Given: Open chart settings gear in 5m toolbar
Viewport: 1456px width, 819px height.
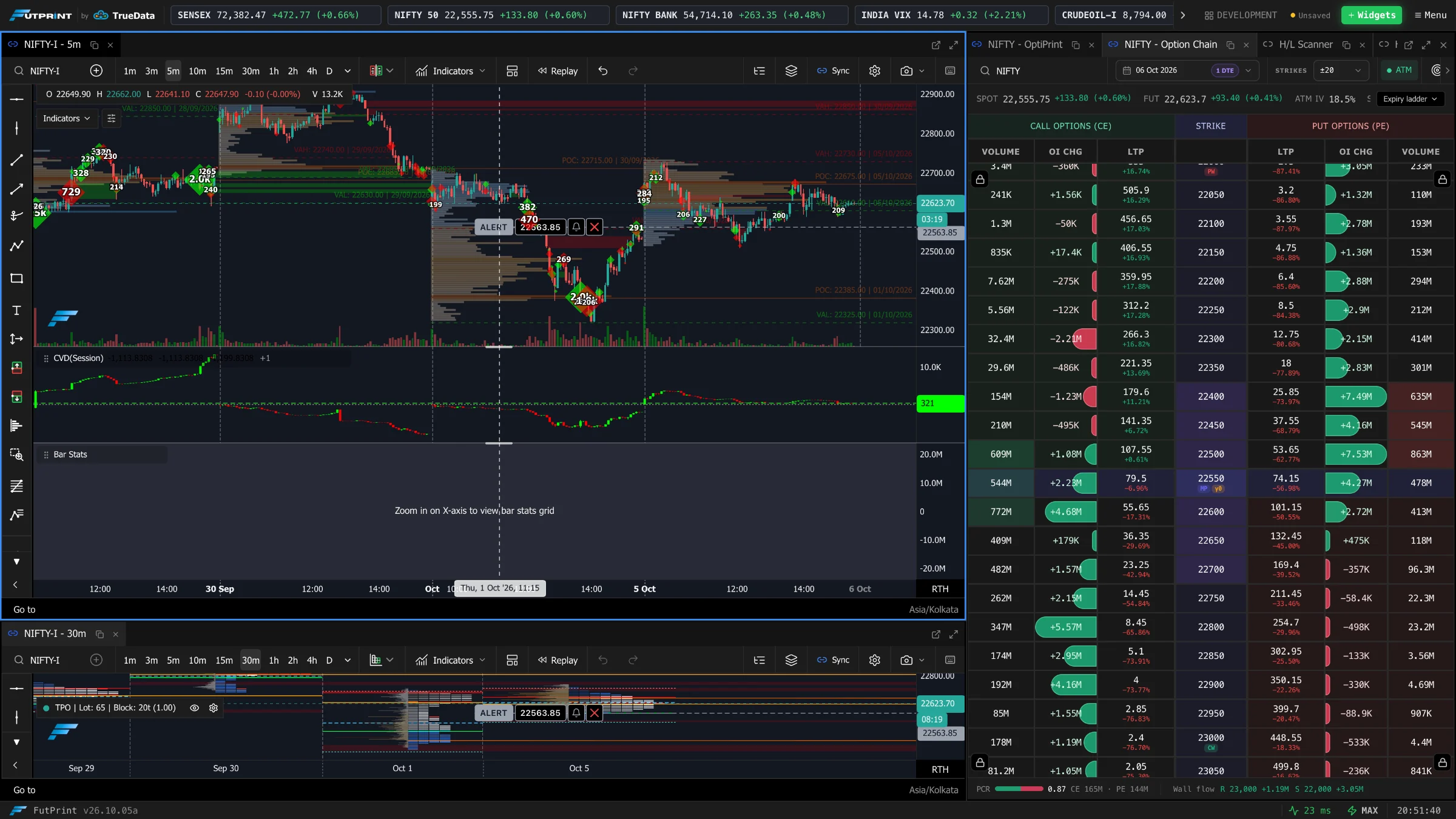Looking at the screenshot, I should [874, 71].
